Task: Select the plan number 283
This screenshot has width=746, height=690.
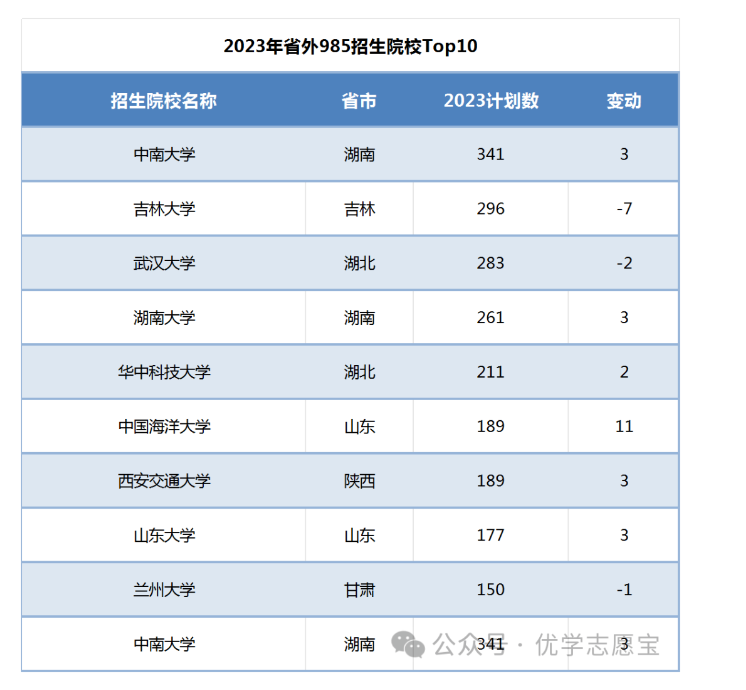Action: click(x=491, y=263)
